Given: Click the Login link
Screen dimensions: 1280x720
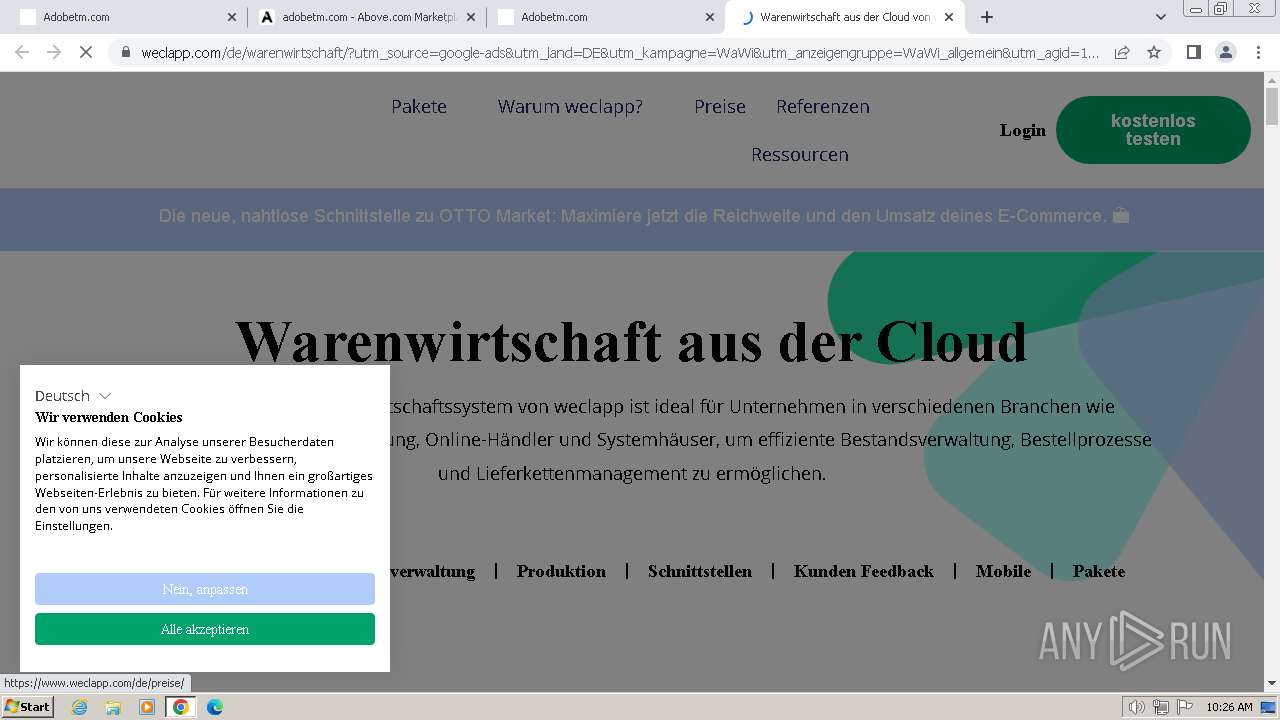Looking at the screenshot, I should click(x=1022, y=130).
